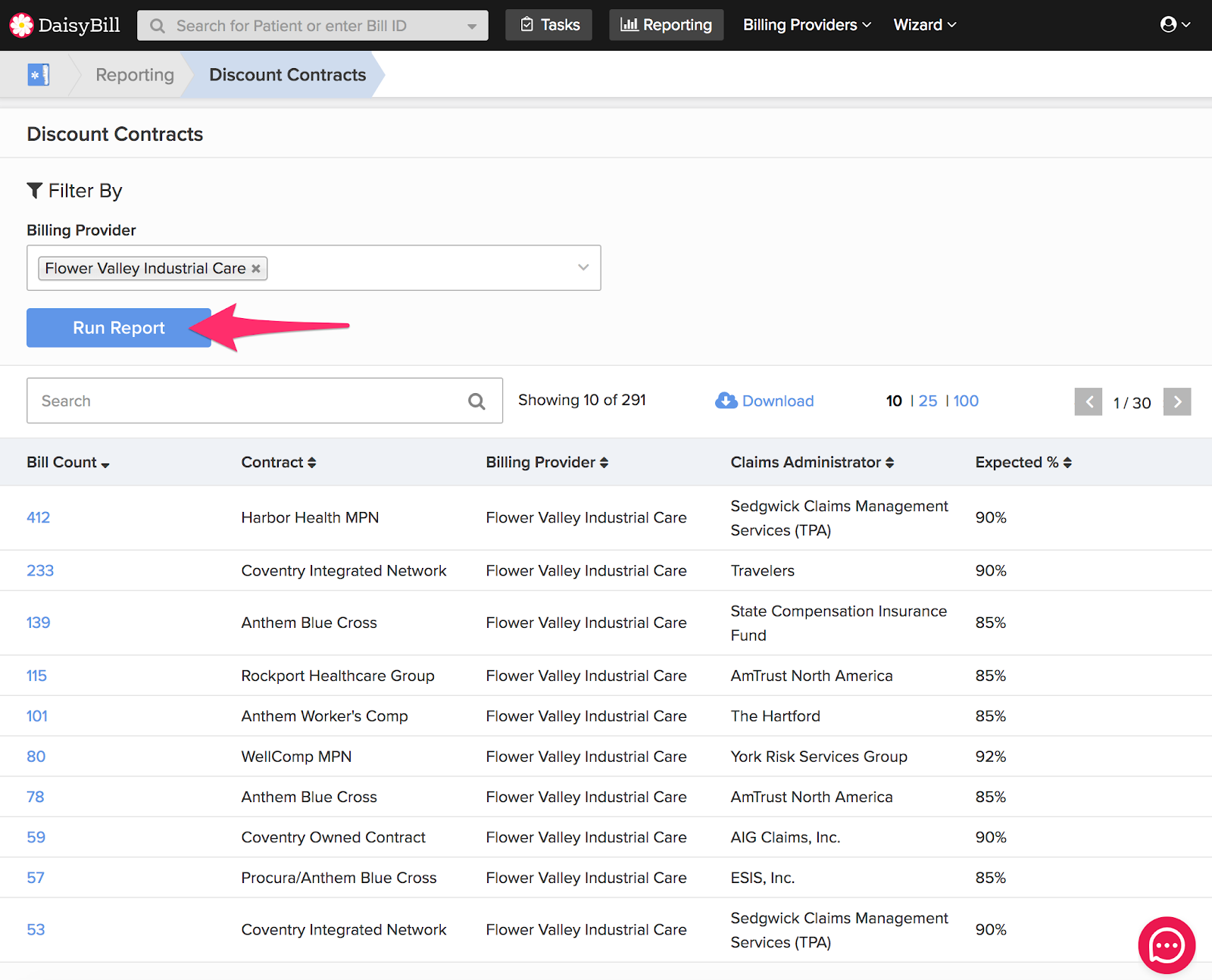The image size is (1212, 980).
Task: Sort by Claims Administrator column
Action: coord(812,463)
